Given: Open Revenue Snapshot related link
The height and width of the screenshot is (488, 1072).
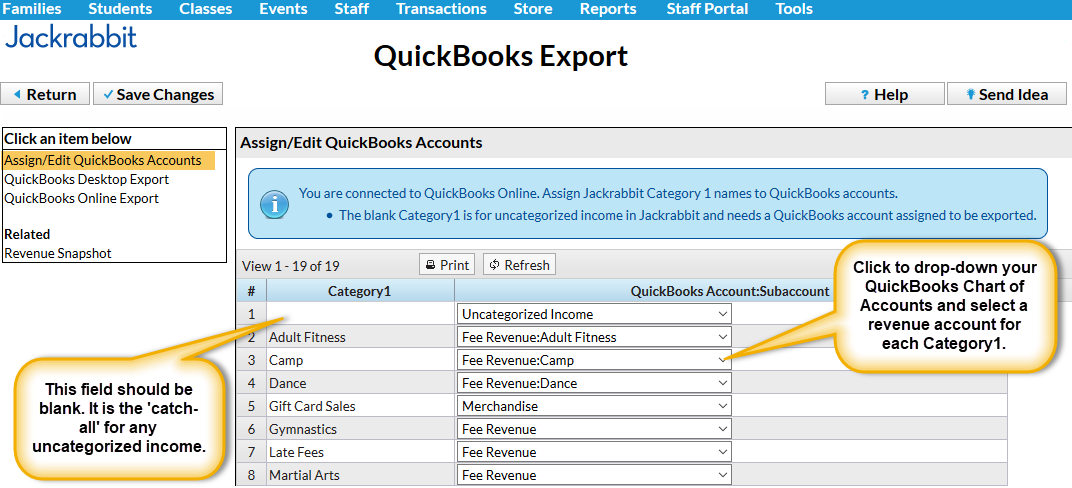Looking at the screenshot, I should (x=58, y=254).
